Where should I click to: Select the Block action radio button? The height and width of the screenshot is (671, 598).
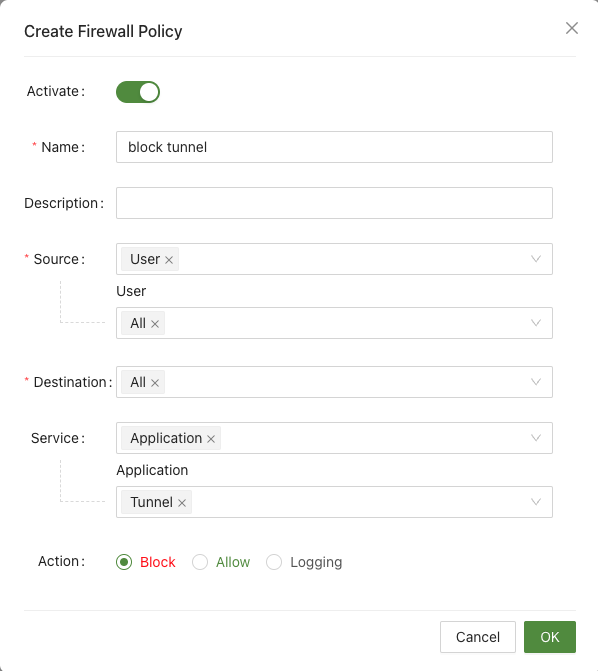coord(124,562)
